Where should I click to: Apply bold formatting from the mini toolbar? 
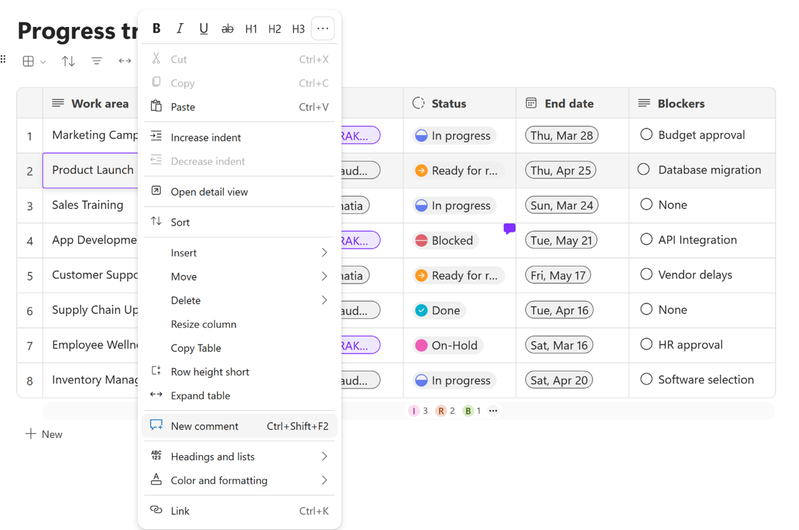click(156, 29)
